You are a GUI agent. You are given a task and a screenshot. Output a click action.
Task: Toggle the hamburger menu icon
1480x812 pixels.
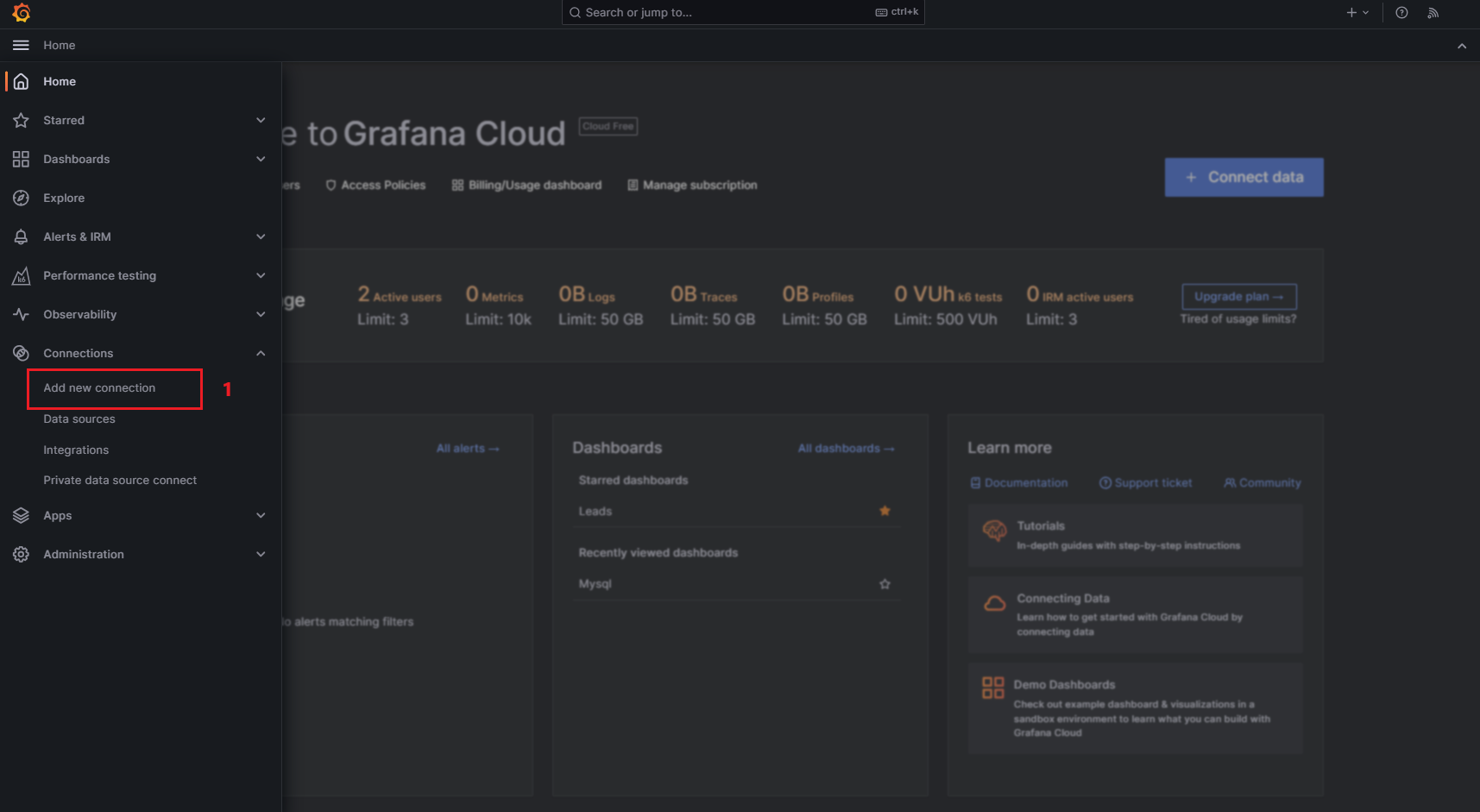tap(21, 45)
